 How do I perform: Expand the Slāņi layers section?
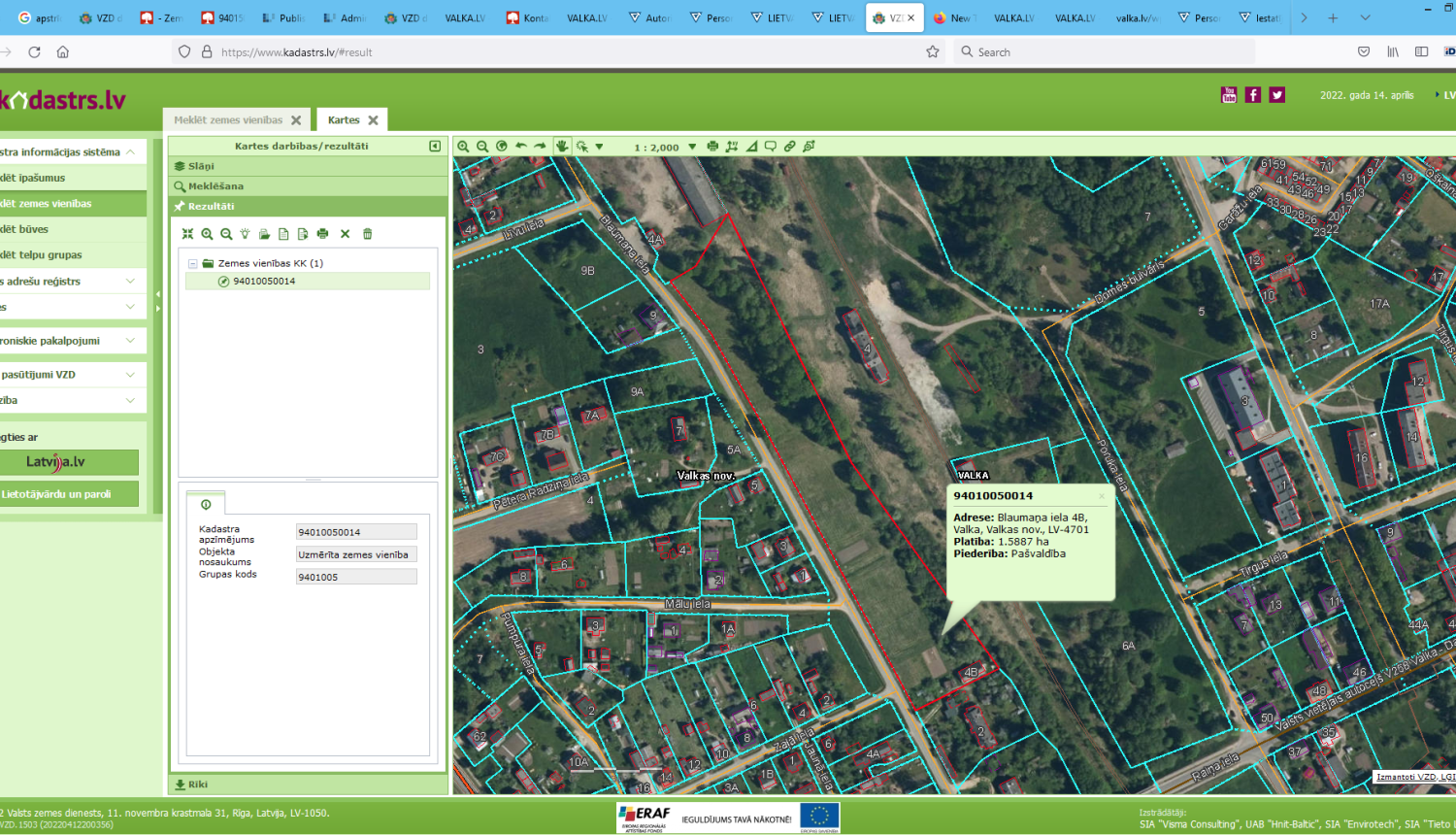point(201,166)
